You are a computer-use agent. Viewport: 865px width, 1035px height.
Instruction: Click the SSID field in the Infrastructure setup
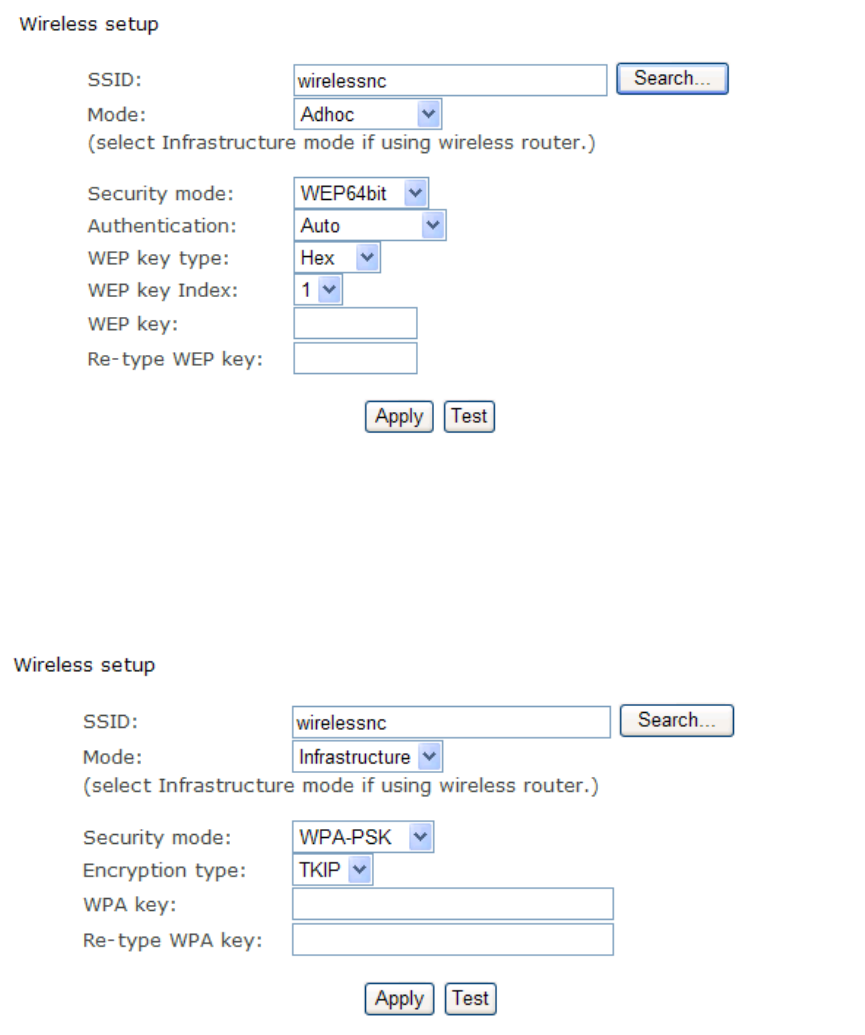pyautogui.click(x=451, y=722)
